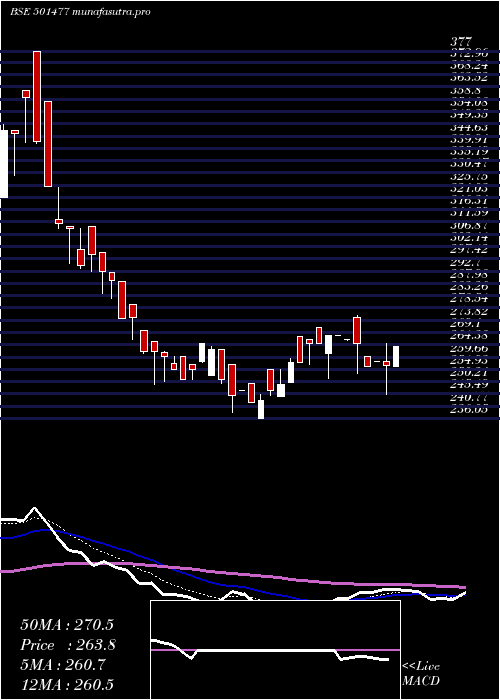Click the last white candlestick on the right
The width and height of the screenshot is (500, 700).
pos(396,357)
